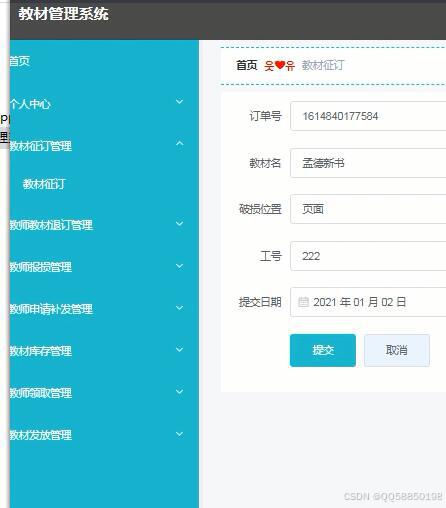
Task: Expand the 个人中心 menu chevron
Action: click(x=180, y=102)
